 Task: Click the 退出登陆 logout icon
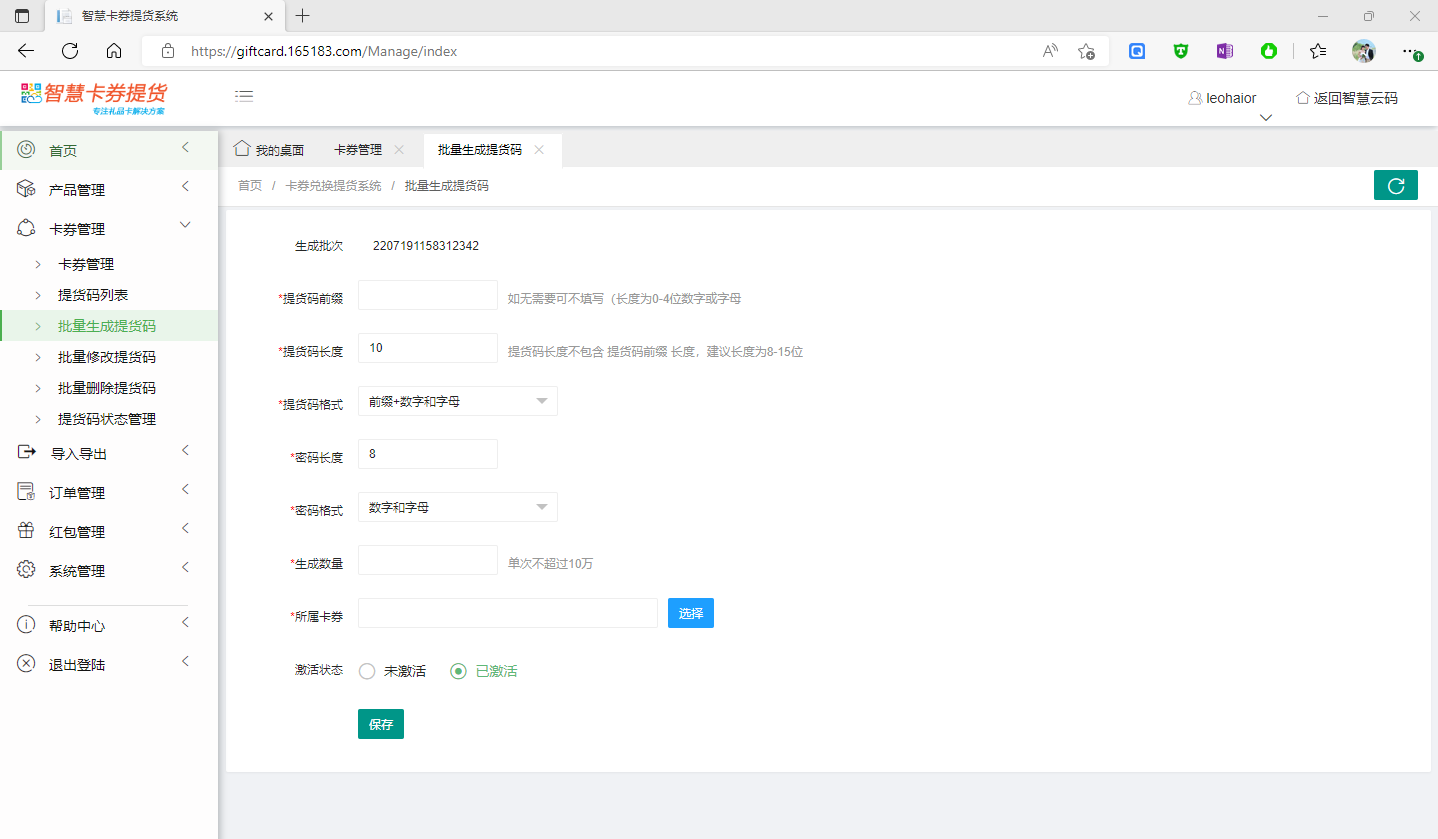pyautogui.click(x=26, y=664)
